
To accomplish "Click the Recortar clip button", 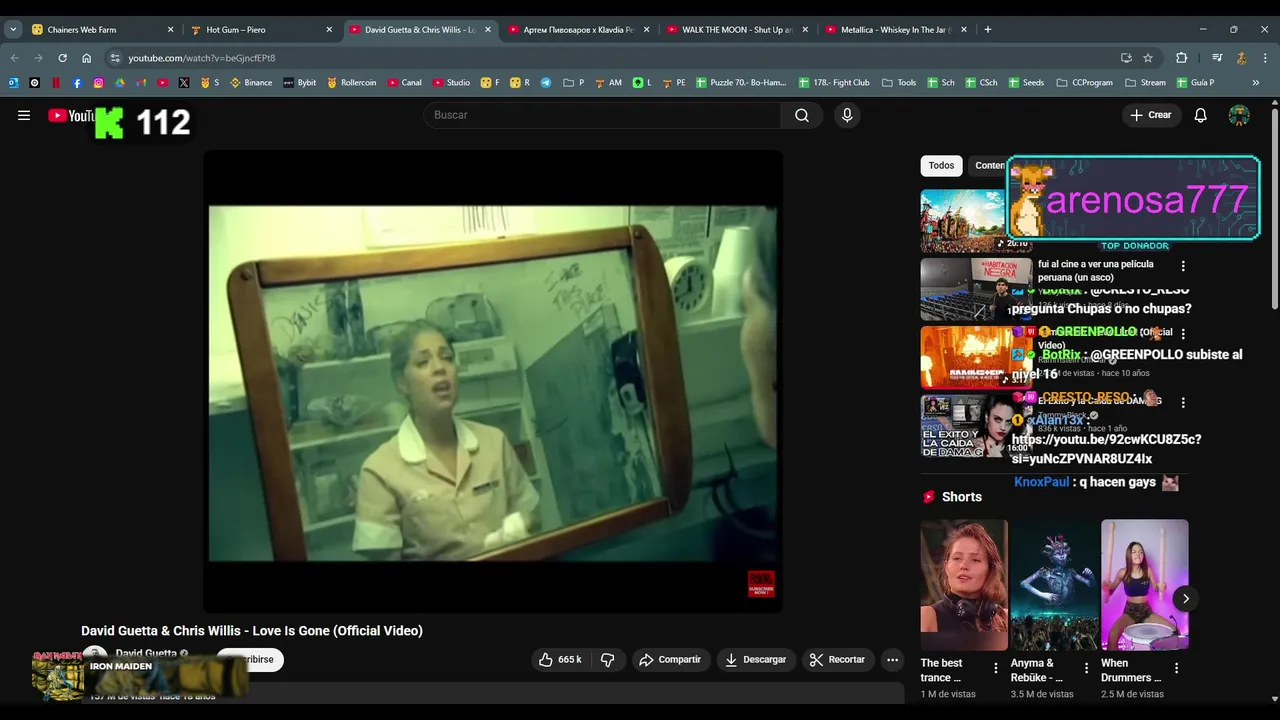I will [x=837, y=660].
